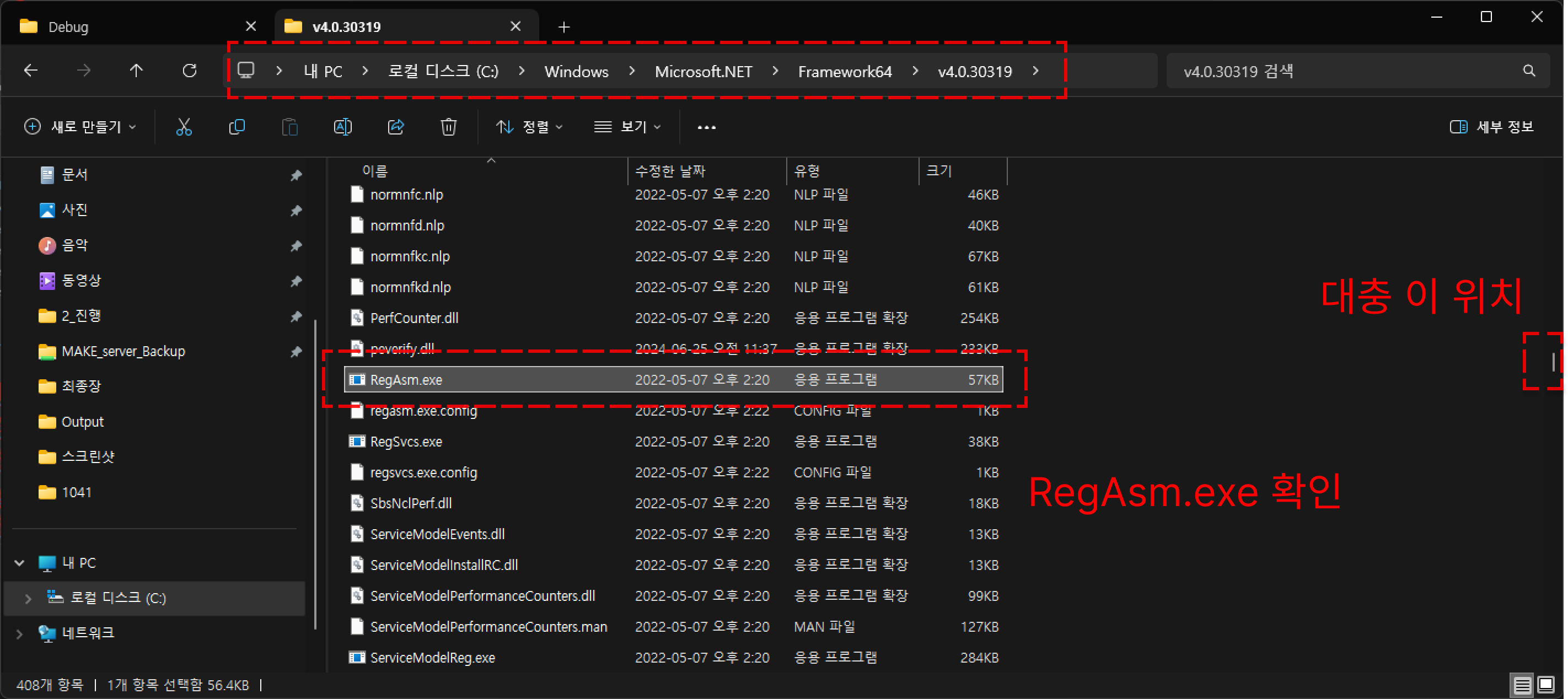Open the three-dots more options menu

[x=706, y=127]
